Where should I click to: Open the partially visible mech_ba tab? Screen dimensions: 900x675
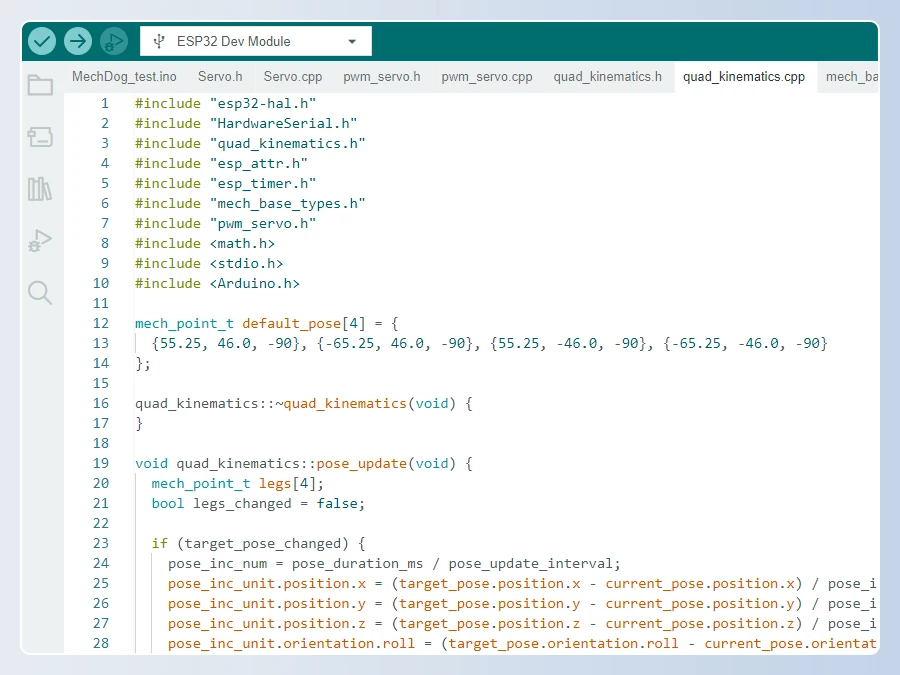pyautogui.click(x=852, y=76)
